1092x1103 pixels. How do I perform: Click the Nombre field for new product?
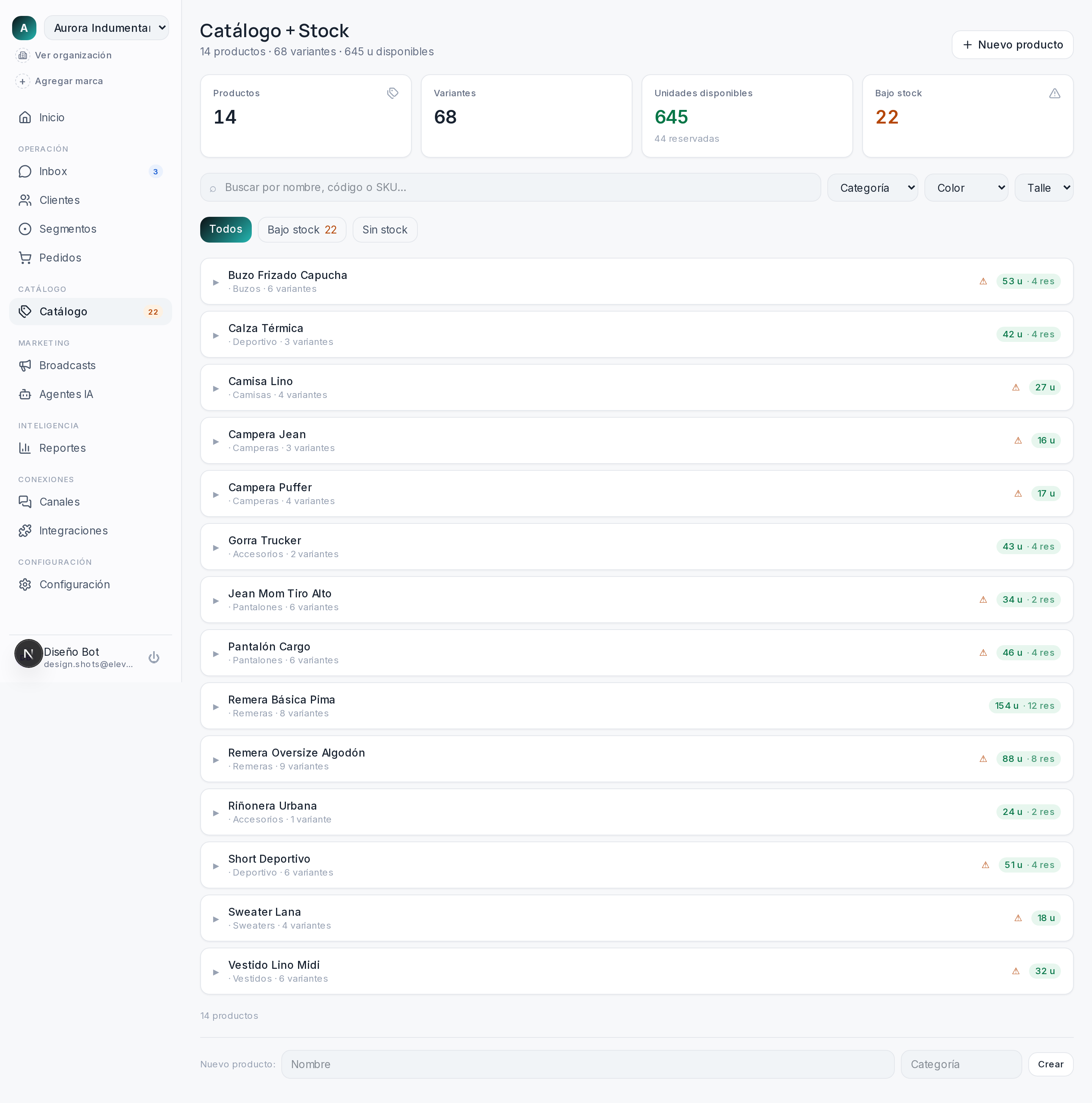click(x=588, y=1064)
